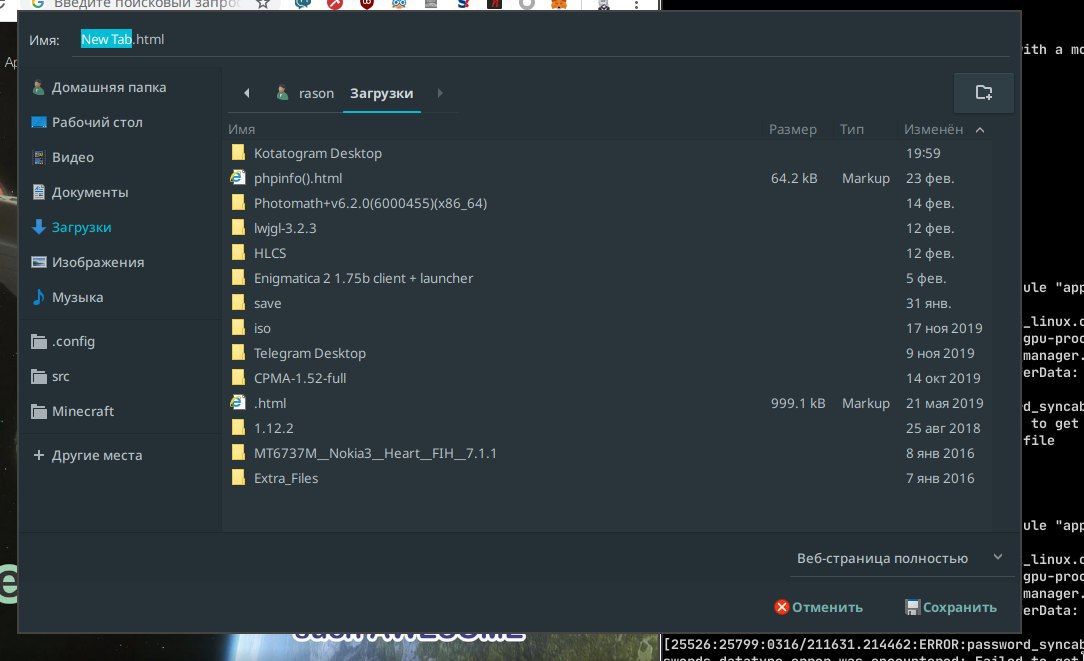
Task: Click the Рабочий стол desktop icon
Action: pyautogui.click(x=39, y=122)
